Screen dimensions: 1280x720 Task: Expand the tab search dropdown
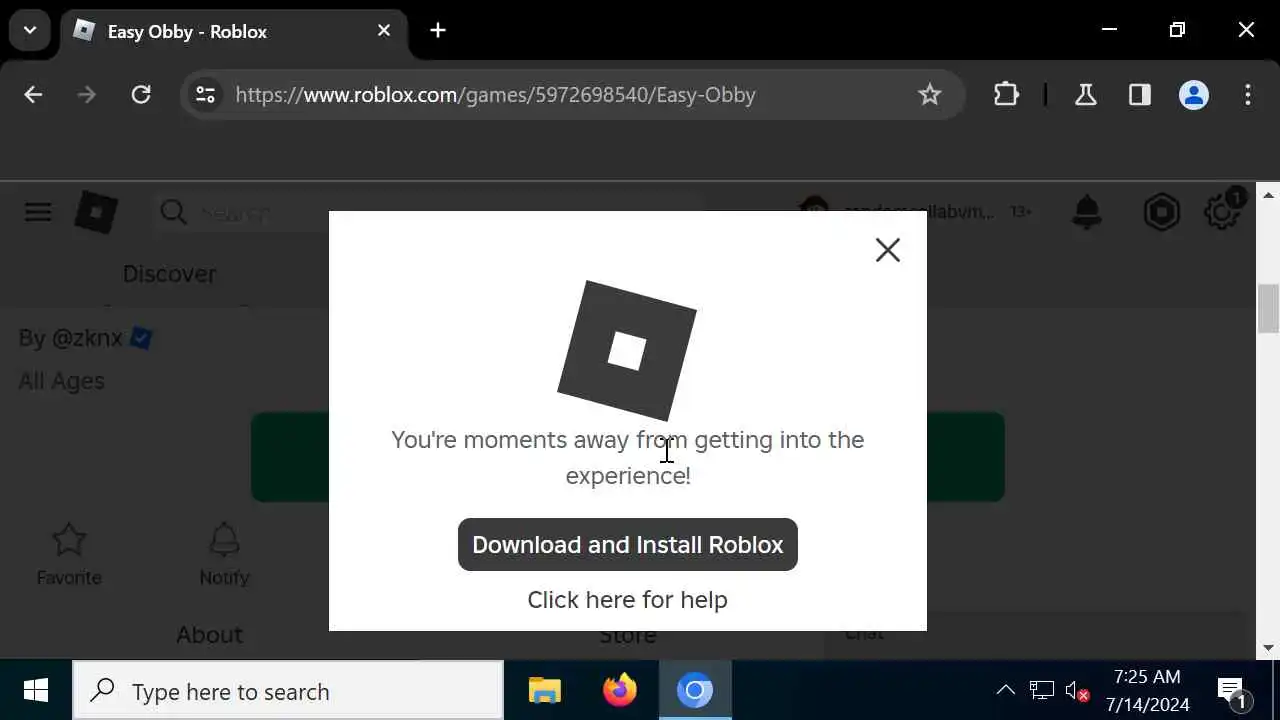tap(30, 30)
